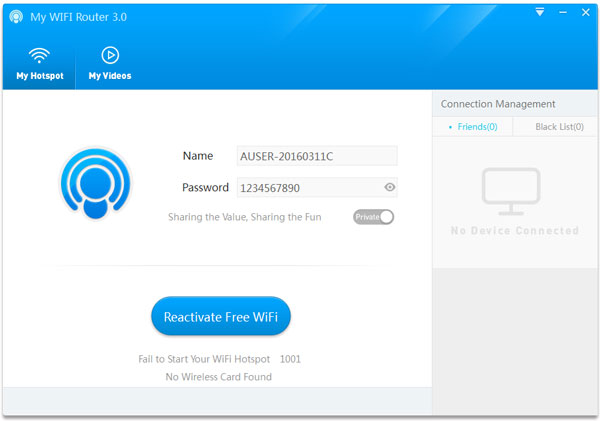This screenshot has height=421, width=600.
Task: Click the Connection Management header
Action: click(497, 104)
